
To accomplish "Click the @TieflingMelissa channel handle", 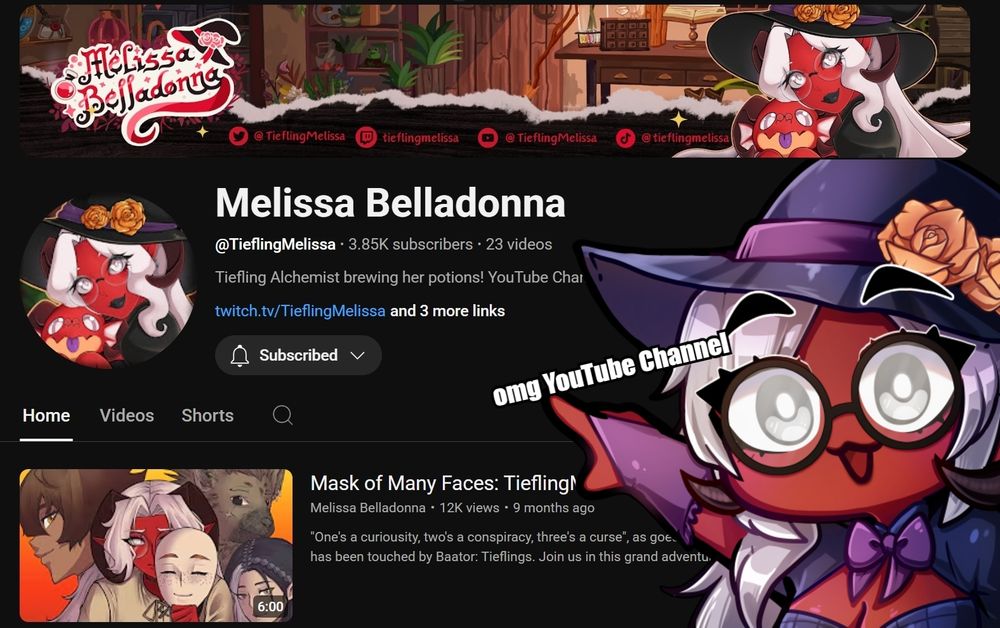I will tap(276, 244).
